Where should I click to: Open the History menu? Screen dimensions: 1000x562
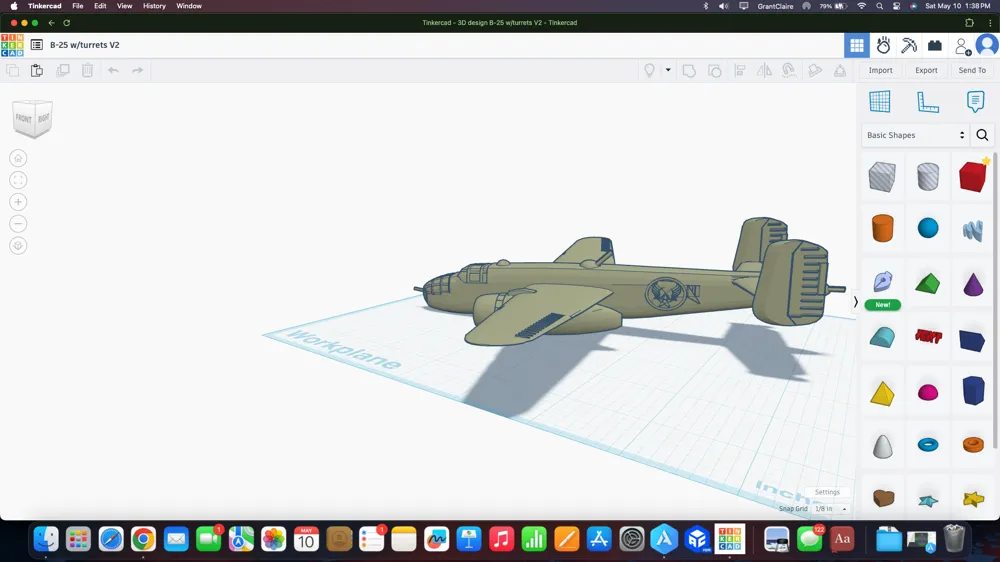pos(154,6)
